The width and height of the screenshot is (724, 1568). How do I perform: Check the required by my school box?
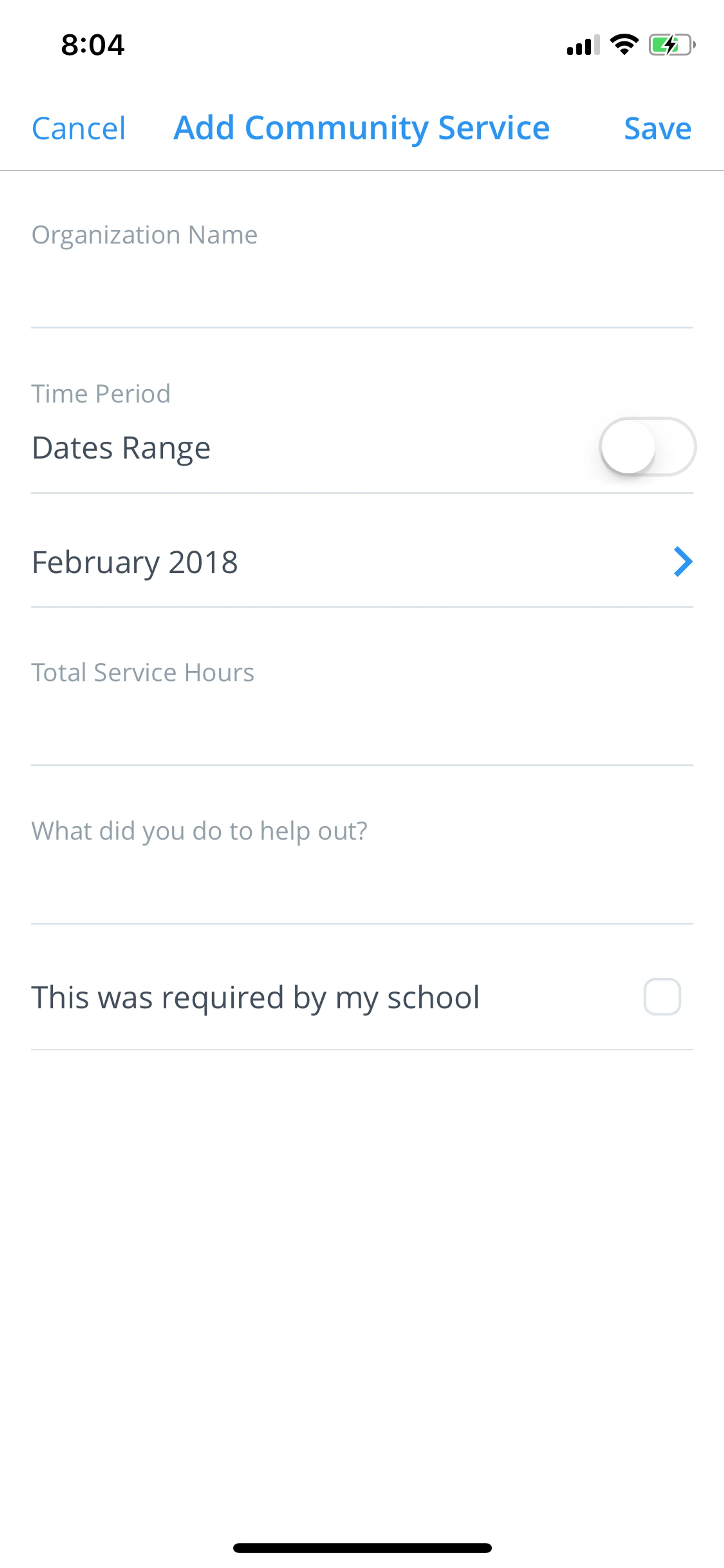coord(662,997)
